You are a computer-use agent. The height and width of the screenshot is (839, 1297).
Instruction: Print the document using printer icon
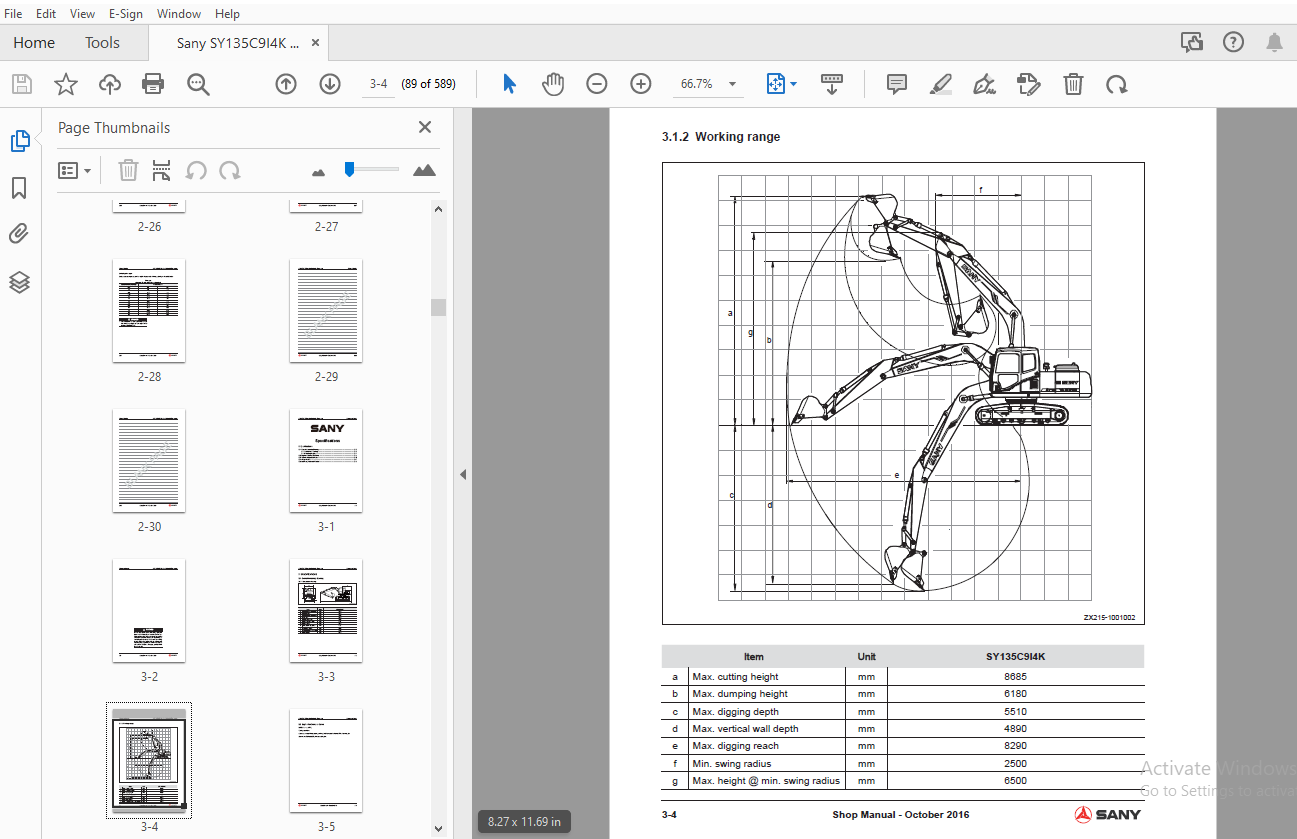click(x=153, y=84)
